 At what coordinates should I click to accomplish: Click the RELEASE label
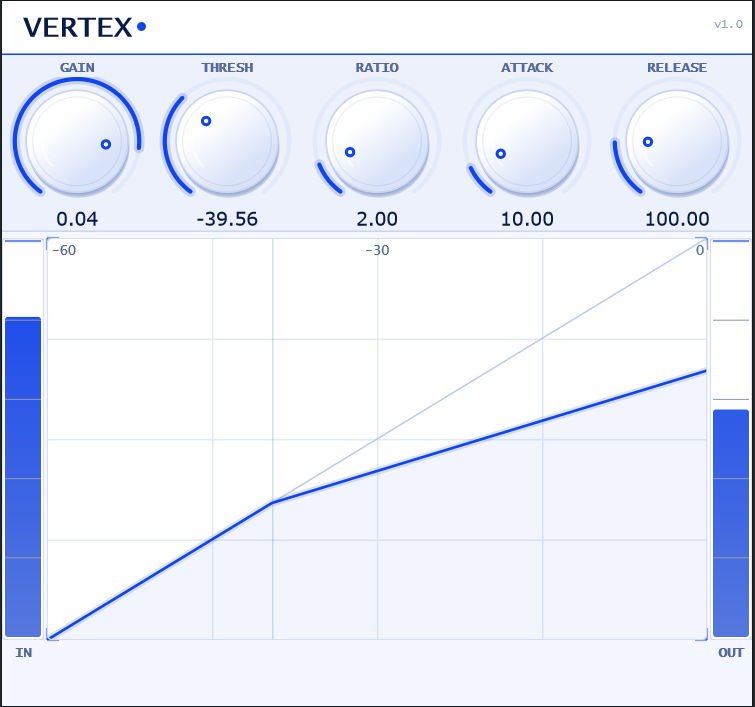pos(677,67)
